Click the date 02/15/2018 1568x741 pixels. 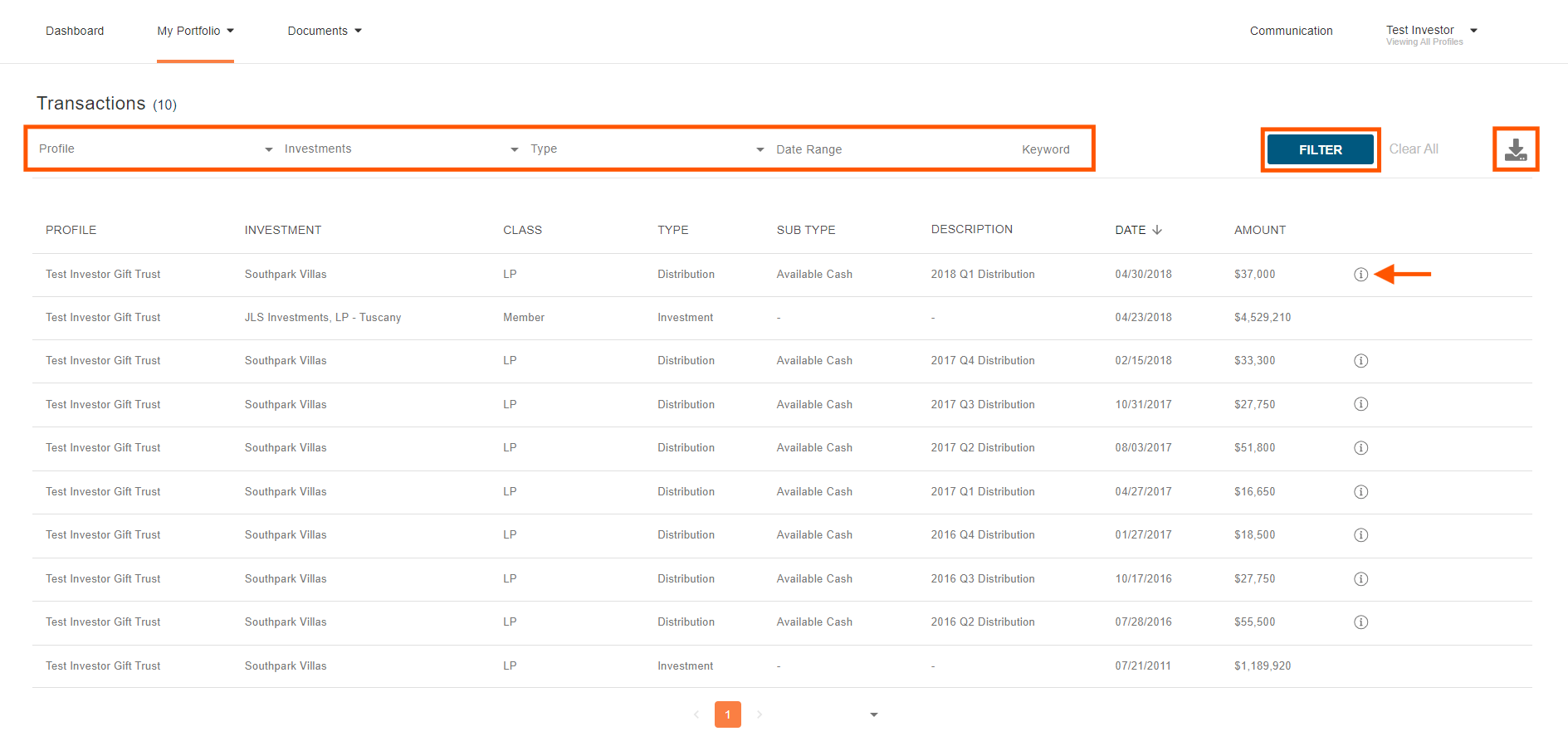(x=1143, y=361)
